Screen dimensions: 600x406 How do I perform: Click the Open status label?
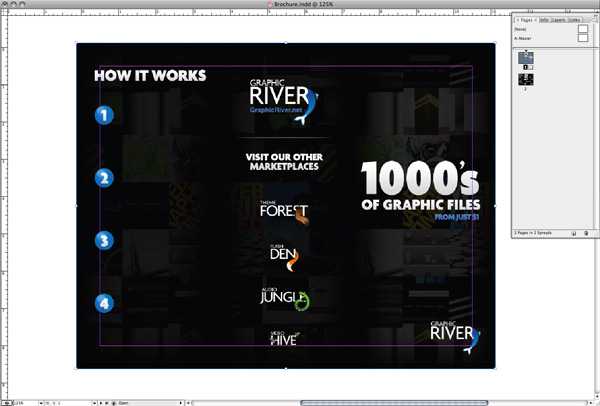(123, 403)
